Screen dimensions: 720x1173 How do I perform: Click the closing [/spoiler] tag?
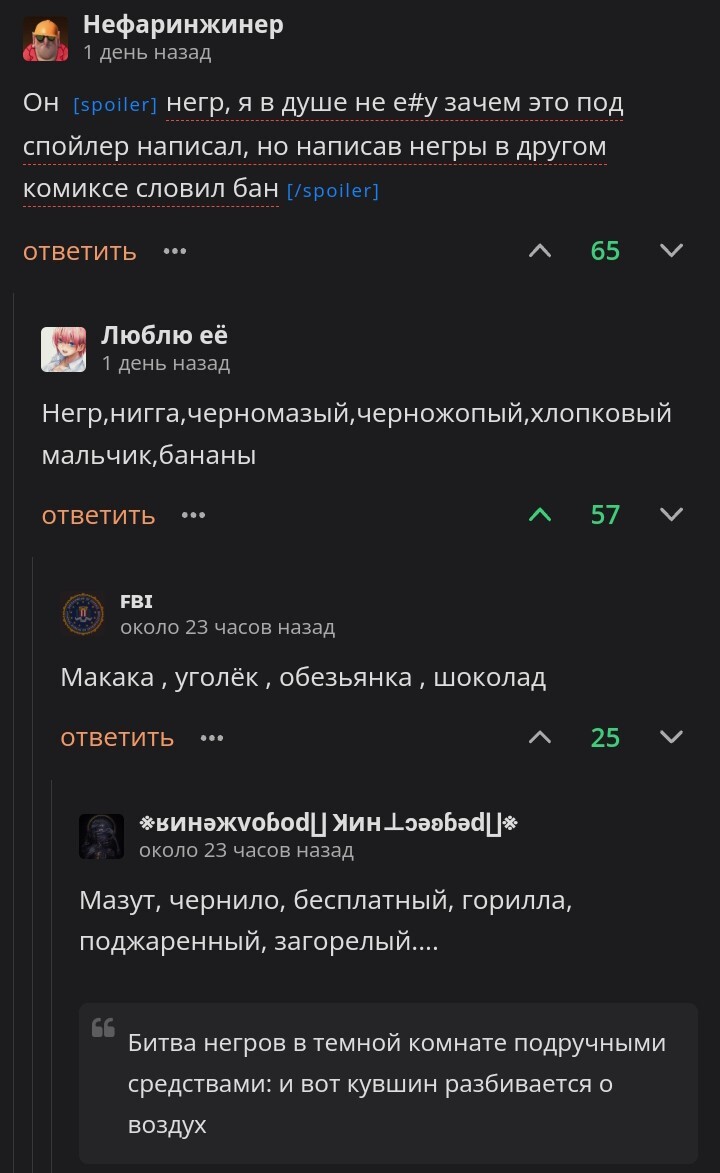click(333, 191)
